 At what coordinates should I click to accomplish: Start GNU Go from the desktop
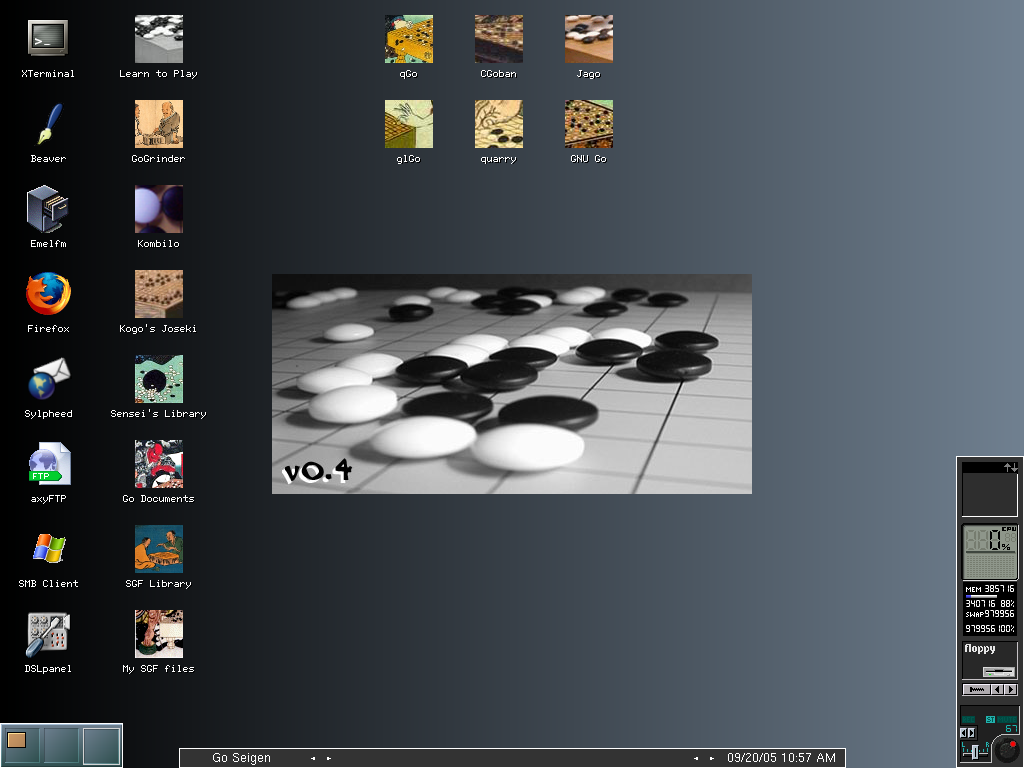click(x=588, y=125)
